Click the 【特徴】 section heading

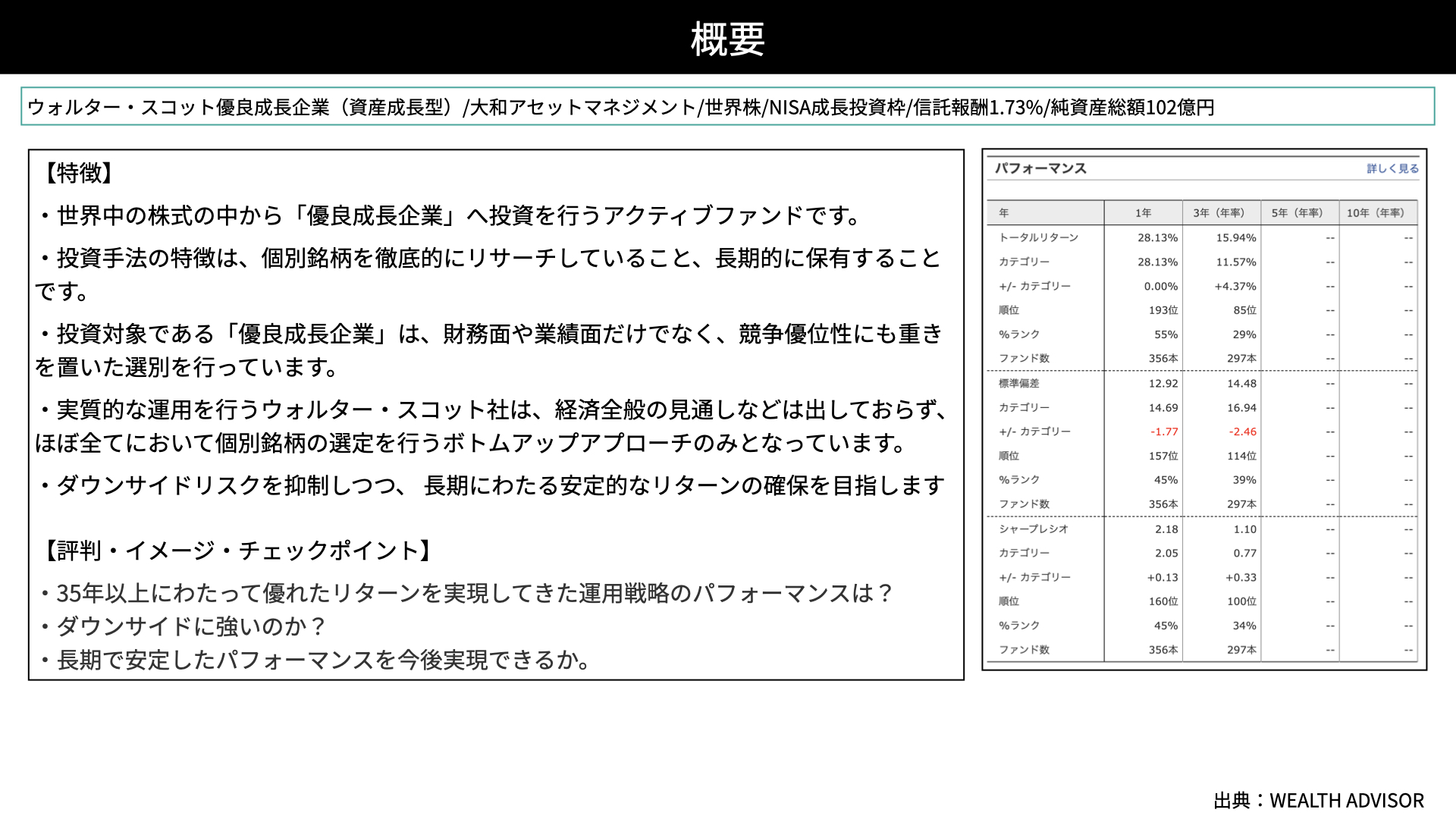tap(79, 174)
